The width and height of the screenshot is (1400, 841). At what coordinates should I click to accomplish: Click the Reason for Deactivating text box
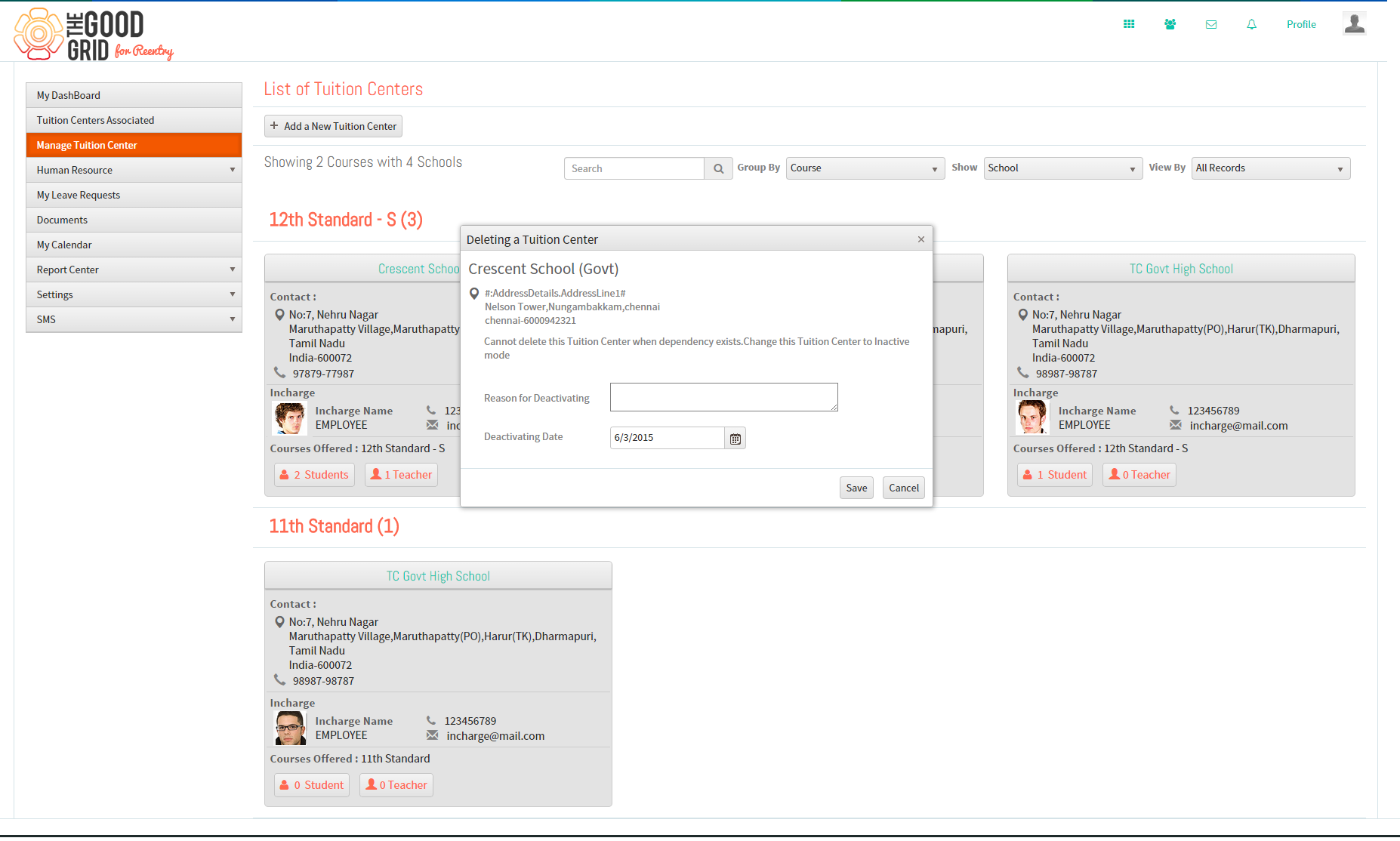(723, 397)
